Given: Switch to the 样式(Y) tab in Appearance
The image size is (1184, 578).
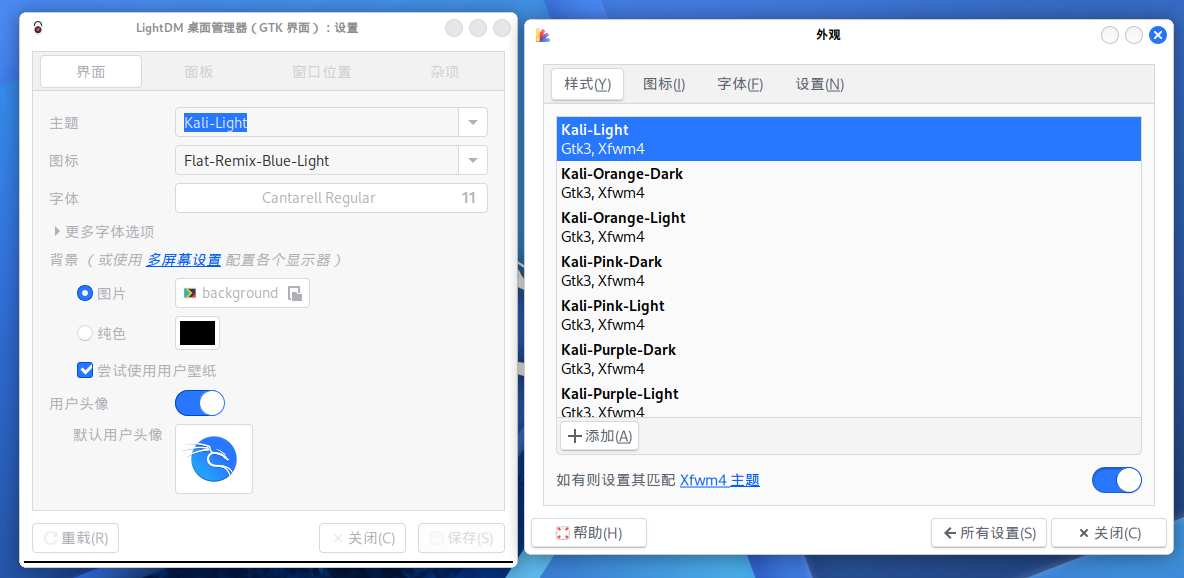Looking at the screenshot, I should [x=587, y=84].
